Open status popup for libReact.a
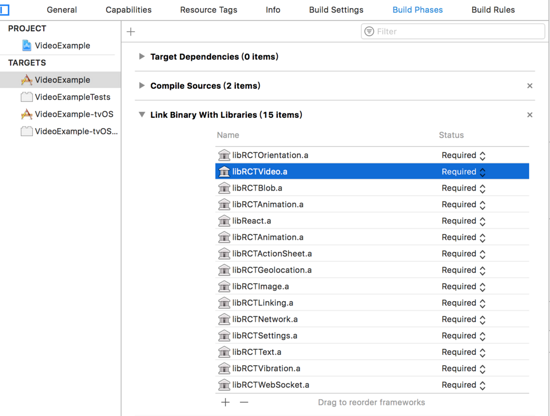 463,221
